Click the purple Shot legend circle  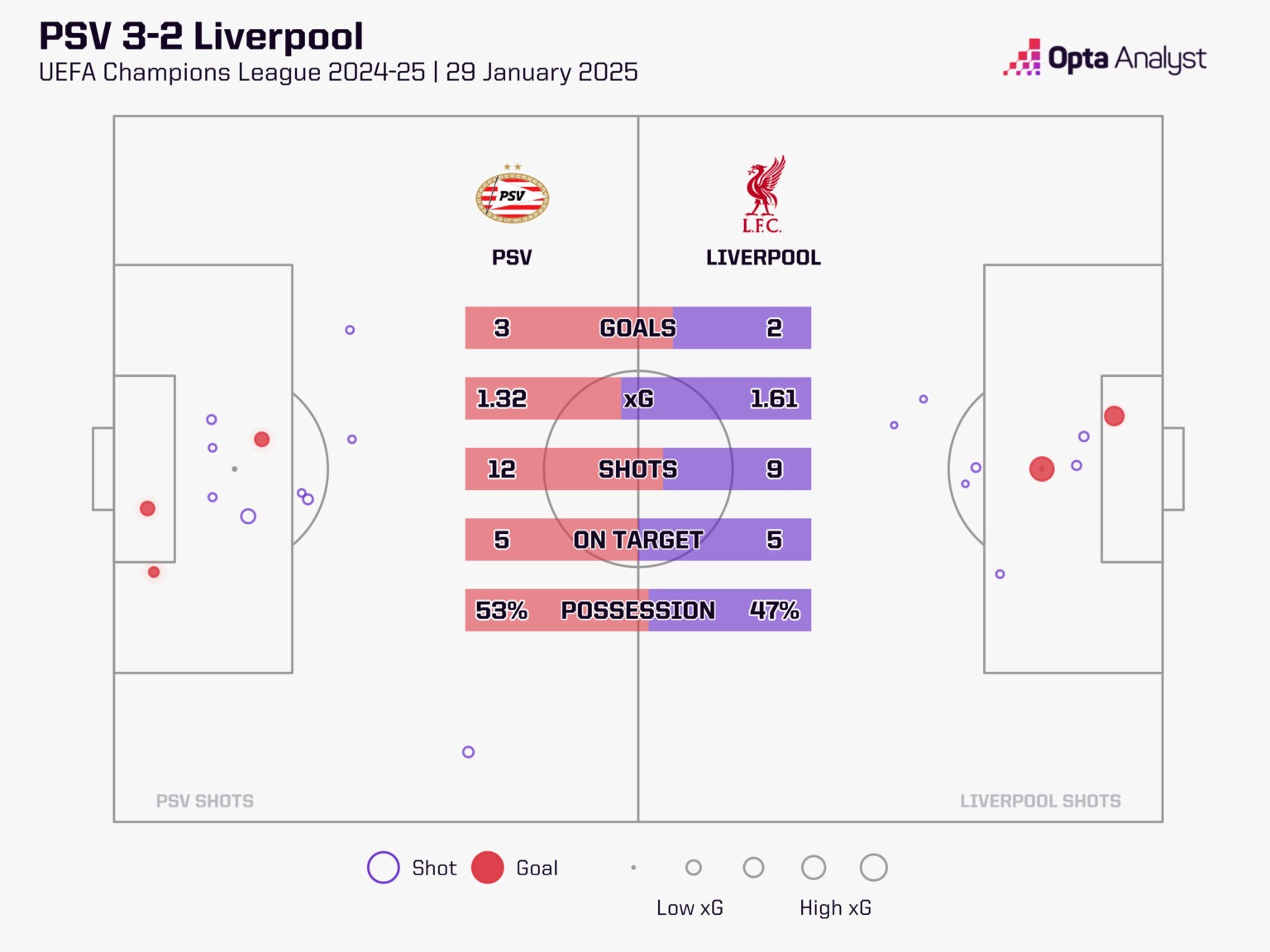tap(383, 868)
